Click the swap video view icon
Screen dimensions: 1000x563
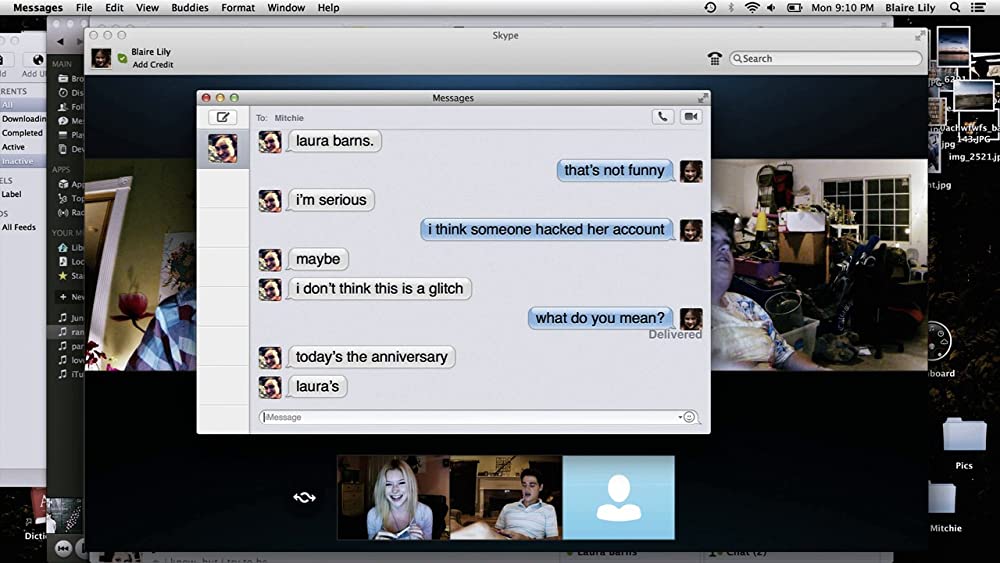point(304,497)
